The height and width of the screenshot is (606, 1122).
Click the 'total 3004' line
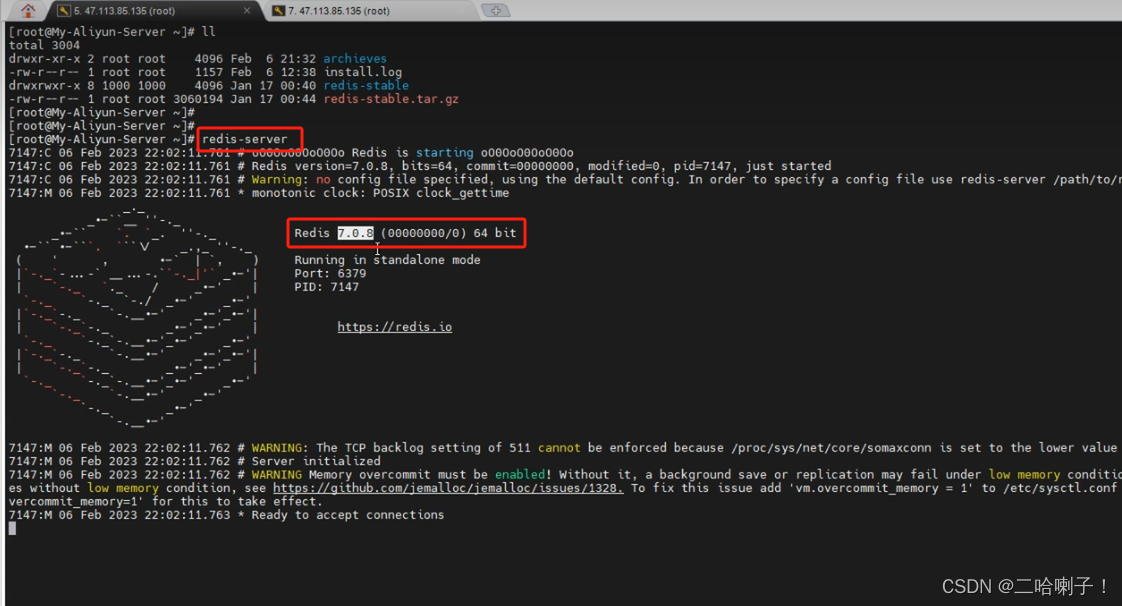(44, 45)
